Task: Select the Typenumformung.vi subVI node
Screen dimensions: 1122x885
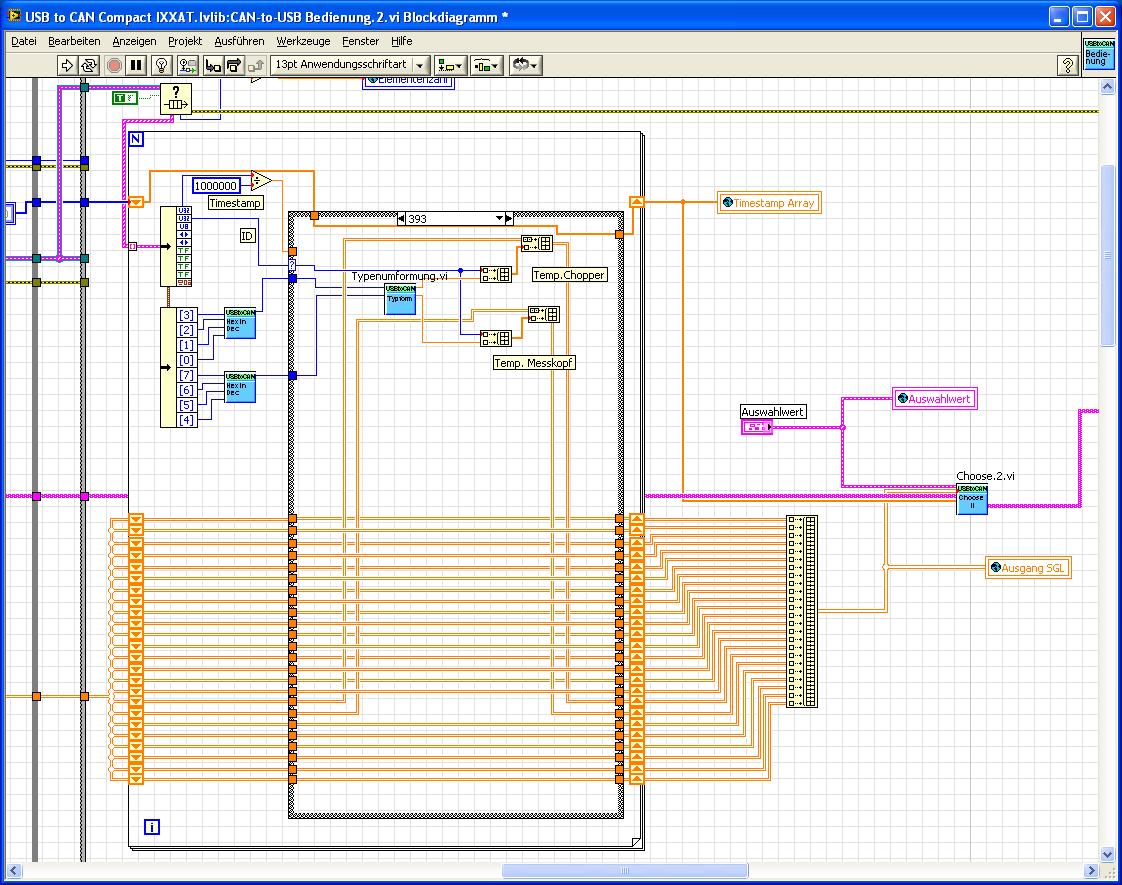Action: [400, 299]
